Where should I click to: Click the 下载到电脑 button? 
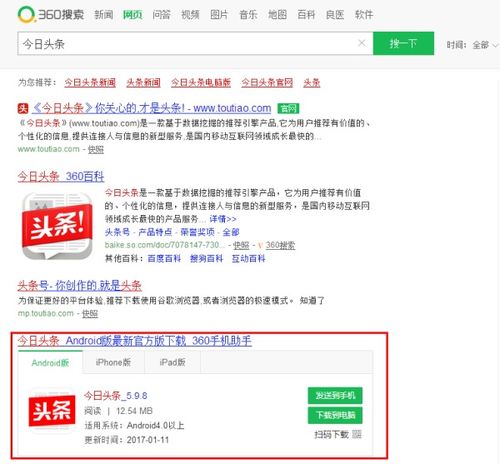tap(335, 415)
